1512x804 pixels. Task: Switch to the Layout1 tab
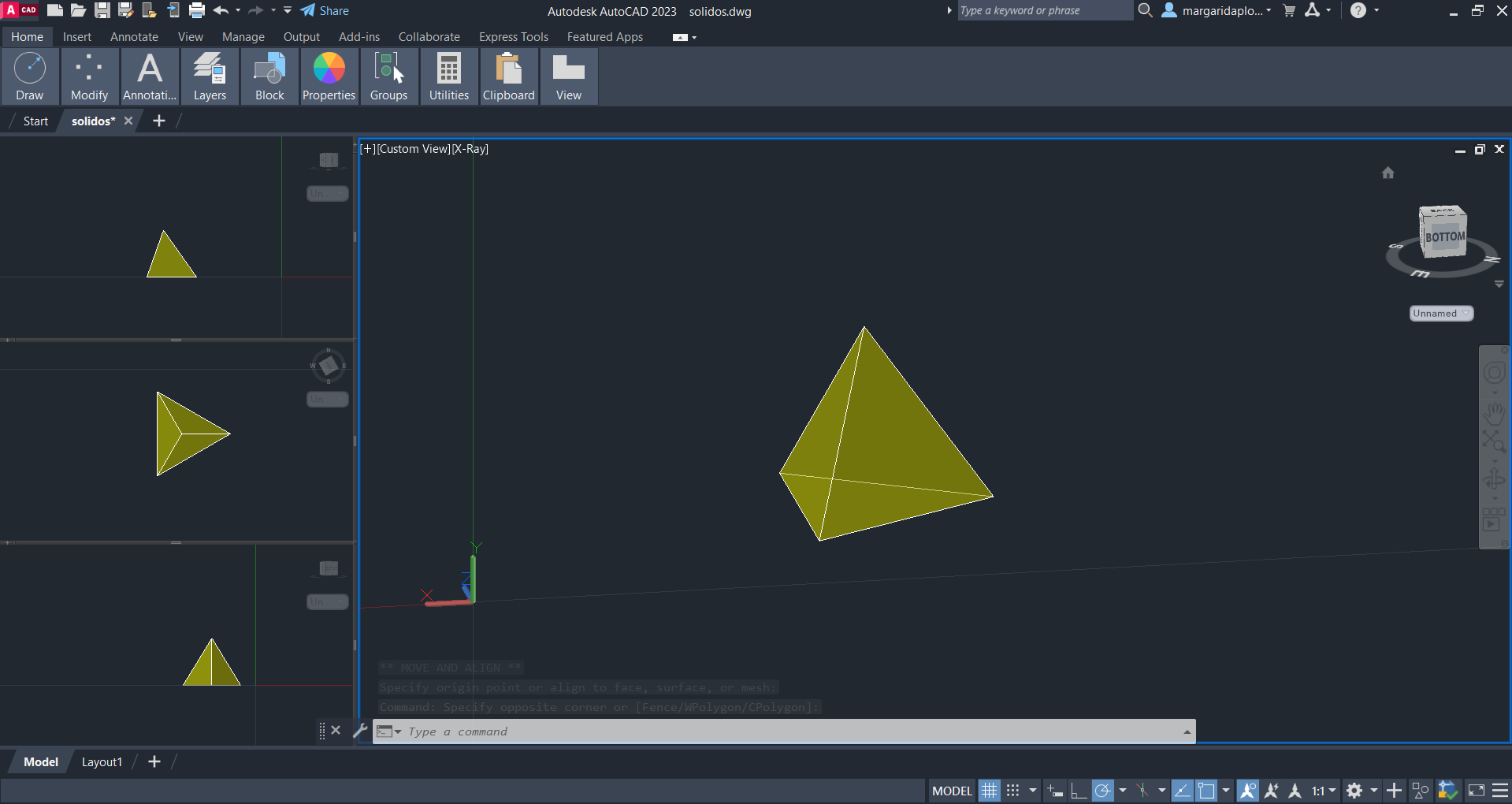[102, 761]
